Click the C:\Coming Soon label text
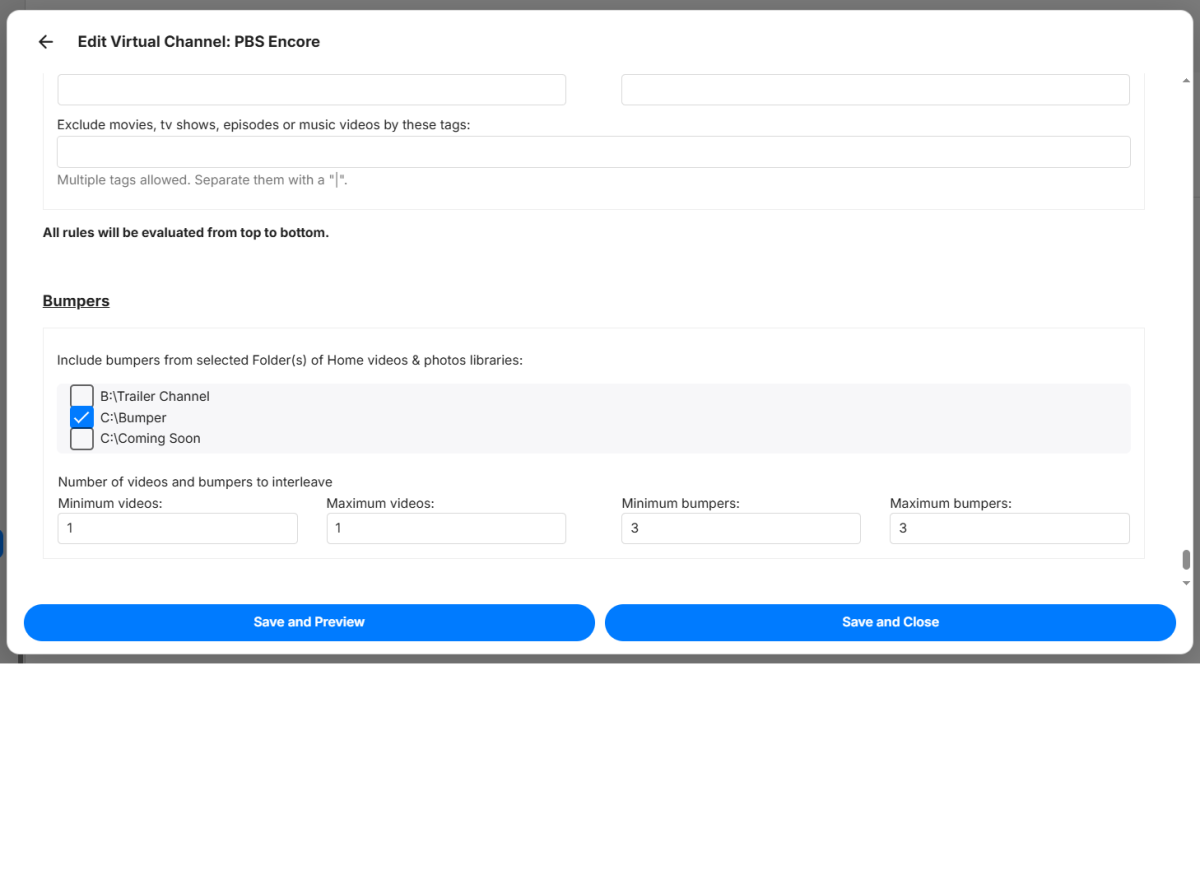This screenshot has height=889, width=1200. [x=150, y=438]
